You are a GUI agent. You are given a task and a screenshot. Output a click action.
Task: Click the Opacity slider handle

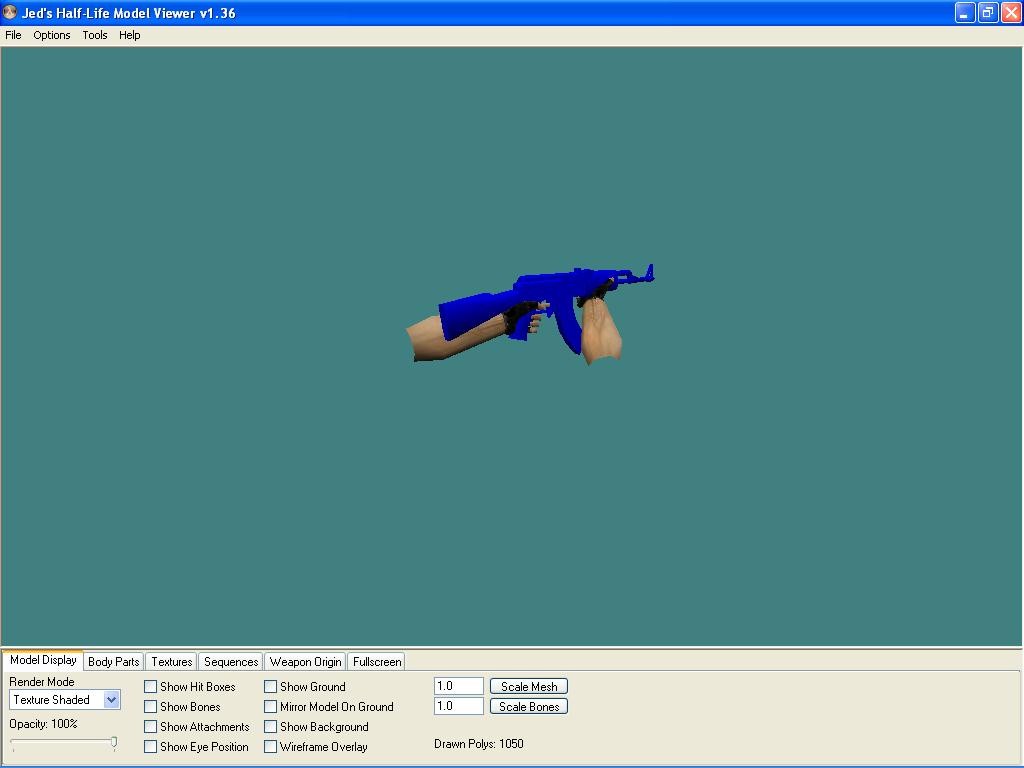coord(114,743)
